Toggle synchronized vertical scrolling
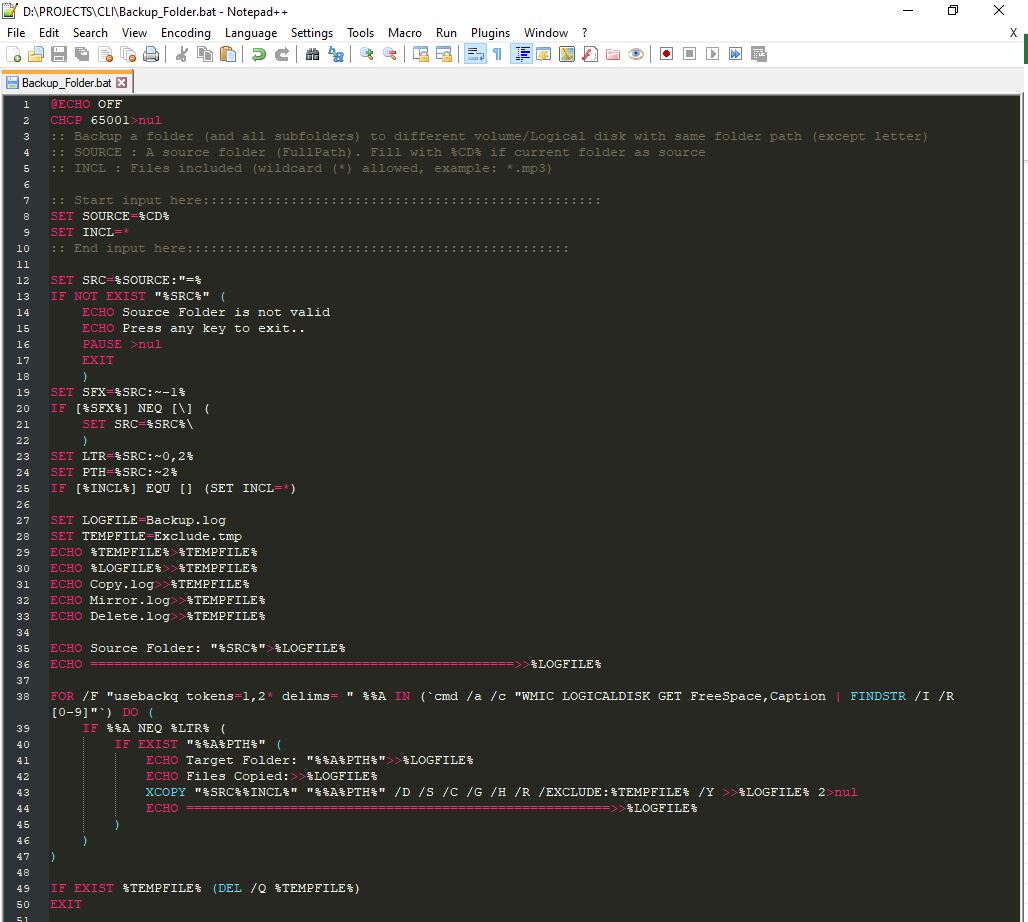 (420, 54)
